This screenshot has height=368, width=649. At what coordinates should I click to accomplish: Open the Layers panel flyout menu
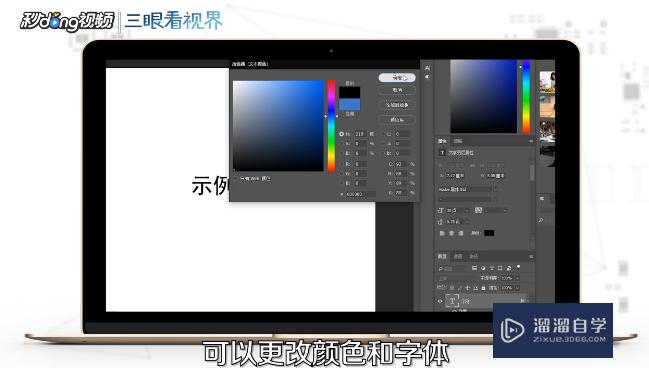click(531, 256)
